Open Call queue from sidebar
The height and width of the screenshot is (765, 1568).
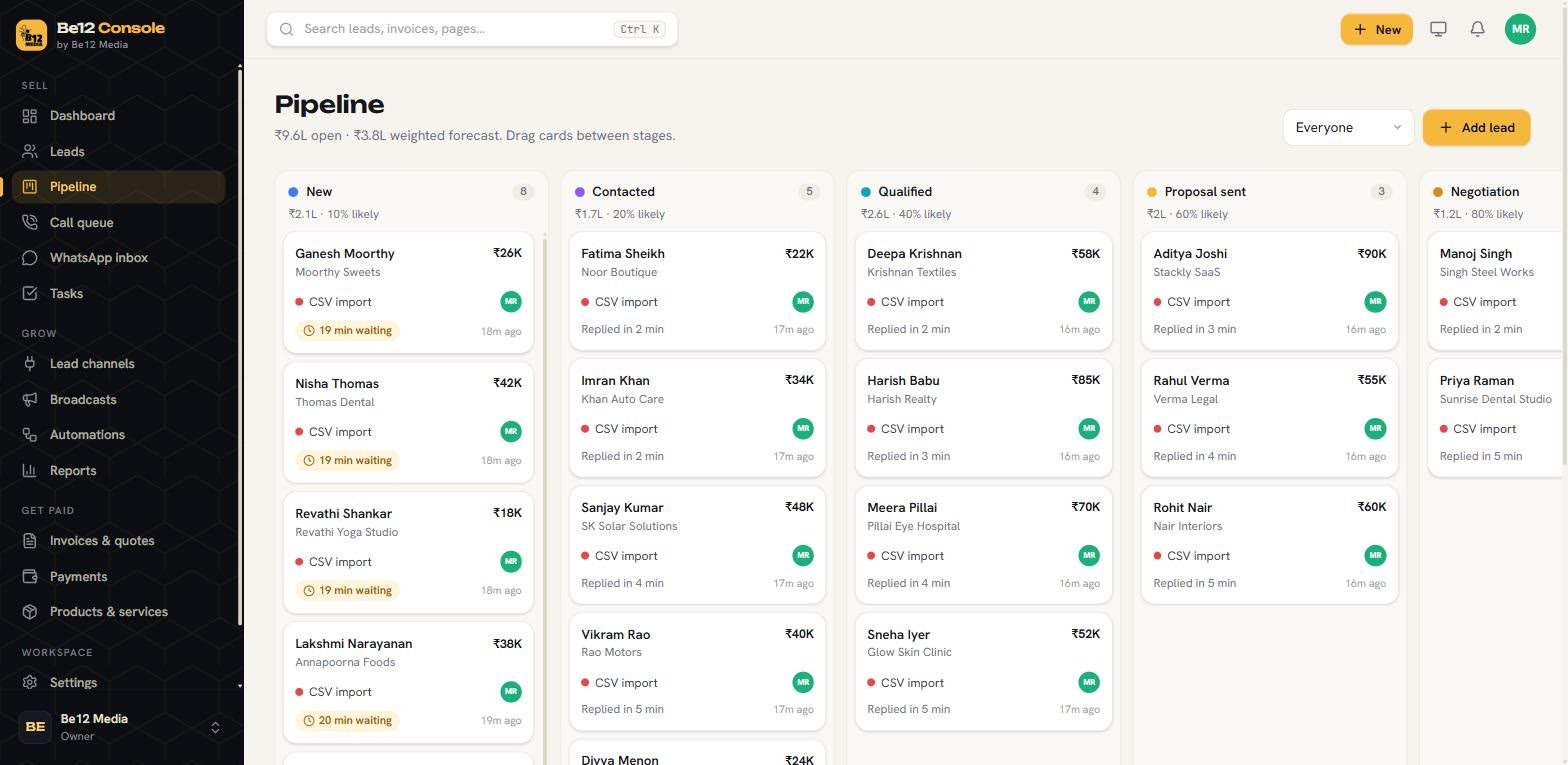click(x=118, y=222)
